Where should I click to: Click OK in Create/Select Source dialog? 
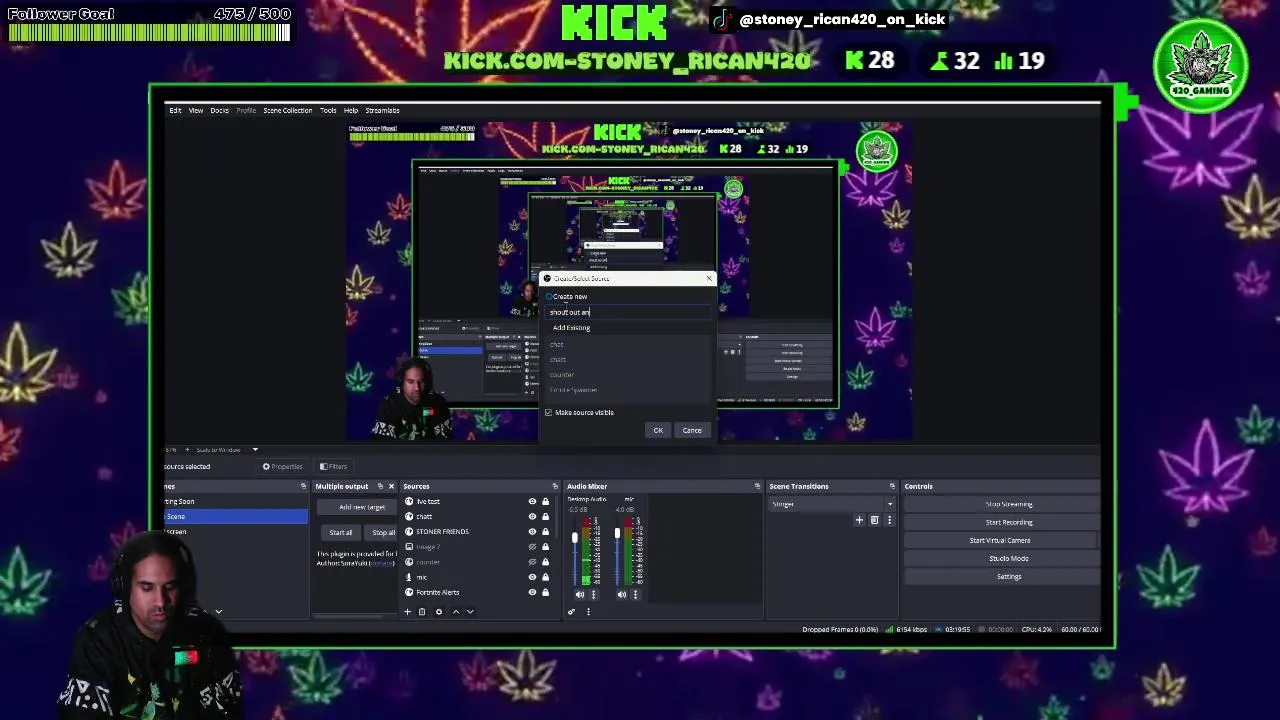[658, 430]
